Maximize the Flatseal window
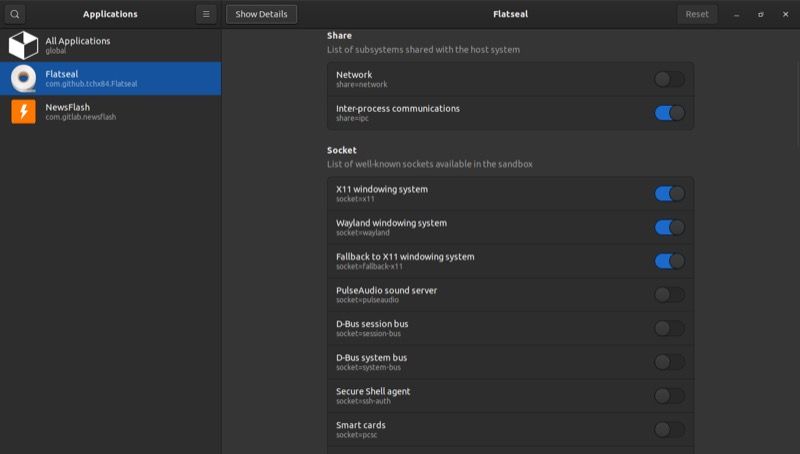 coord(761,14)
